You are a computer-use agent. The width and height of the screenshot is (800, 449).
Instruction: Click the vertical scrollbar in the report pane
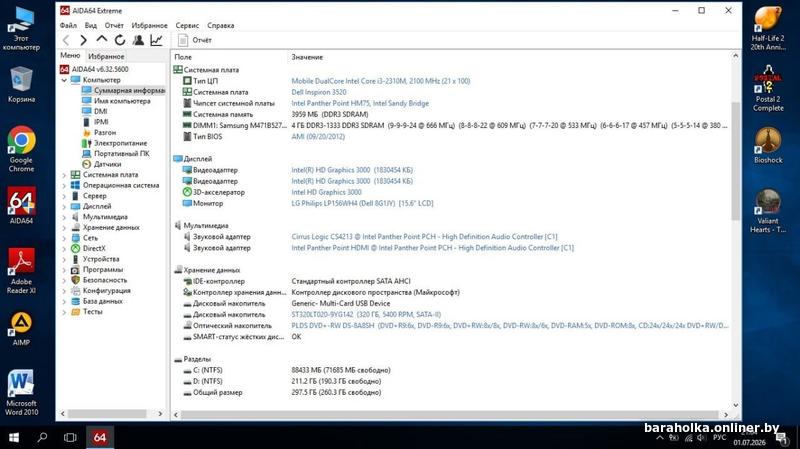click(x=735, y=161)
